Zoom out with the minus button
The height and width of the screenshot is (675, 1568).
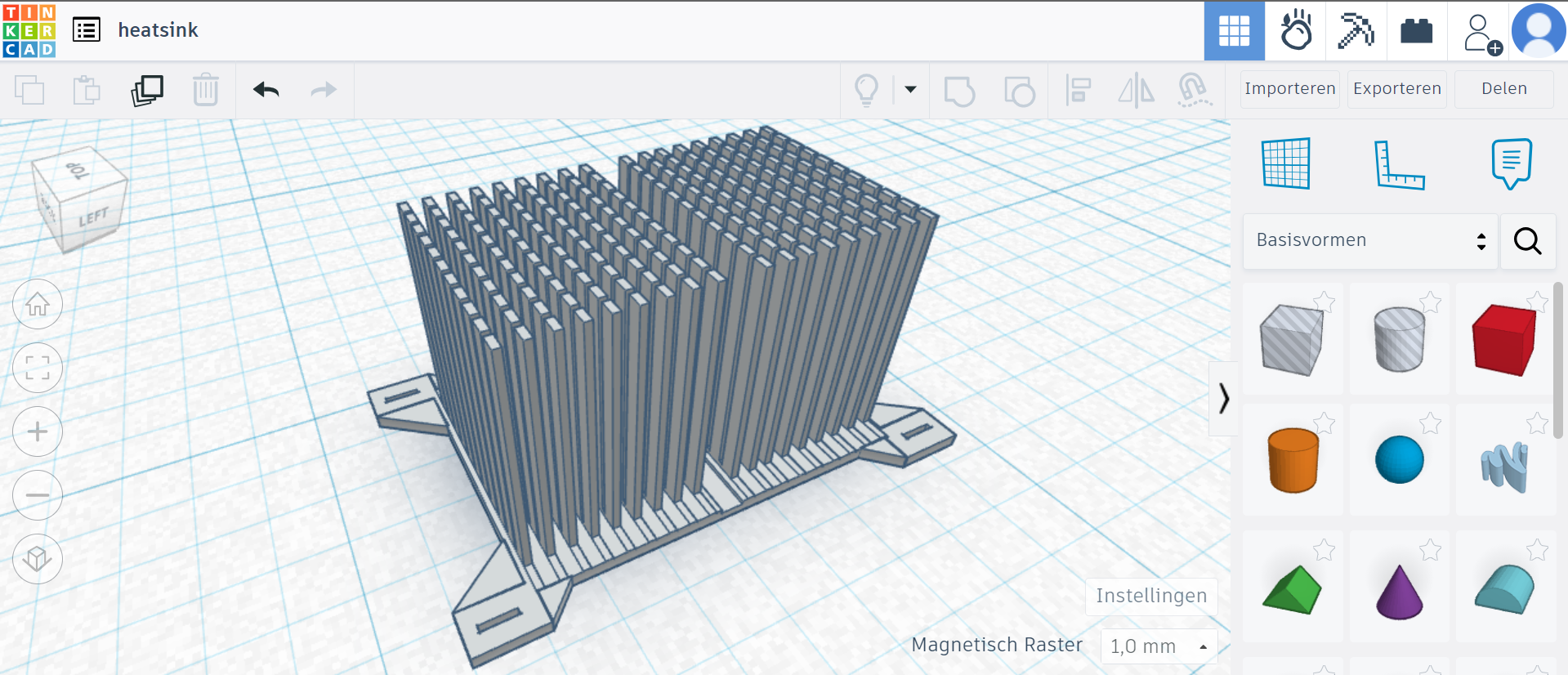(38, 495)
